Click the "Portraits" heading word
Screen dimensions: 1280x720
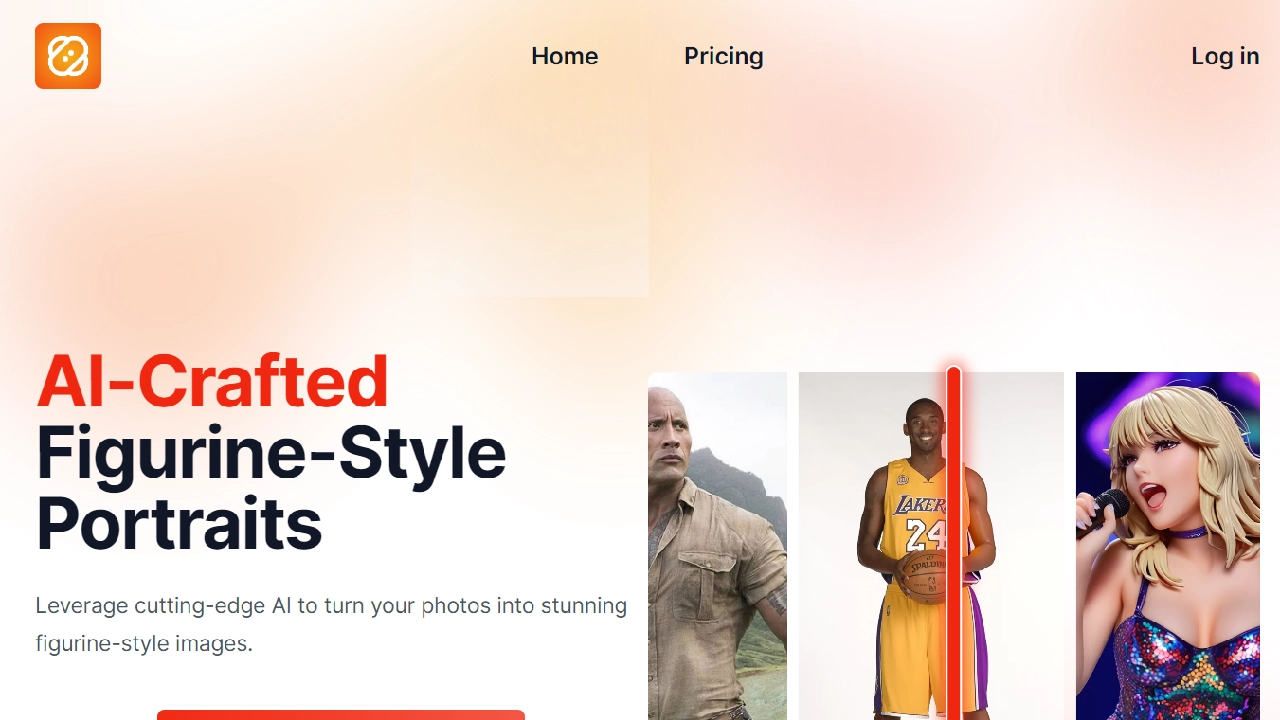179,524
